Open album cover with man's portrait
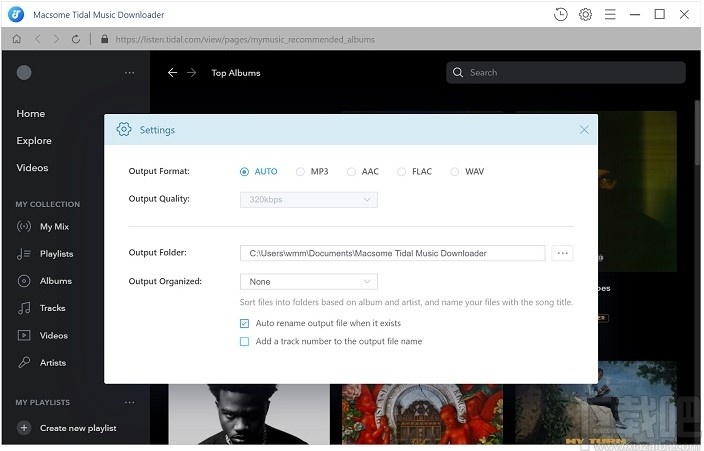The image size is (704, 451). (249, 414)
